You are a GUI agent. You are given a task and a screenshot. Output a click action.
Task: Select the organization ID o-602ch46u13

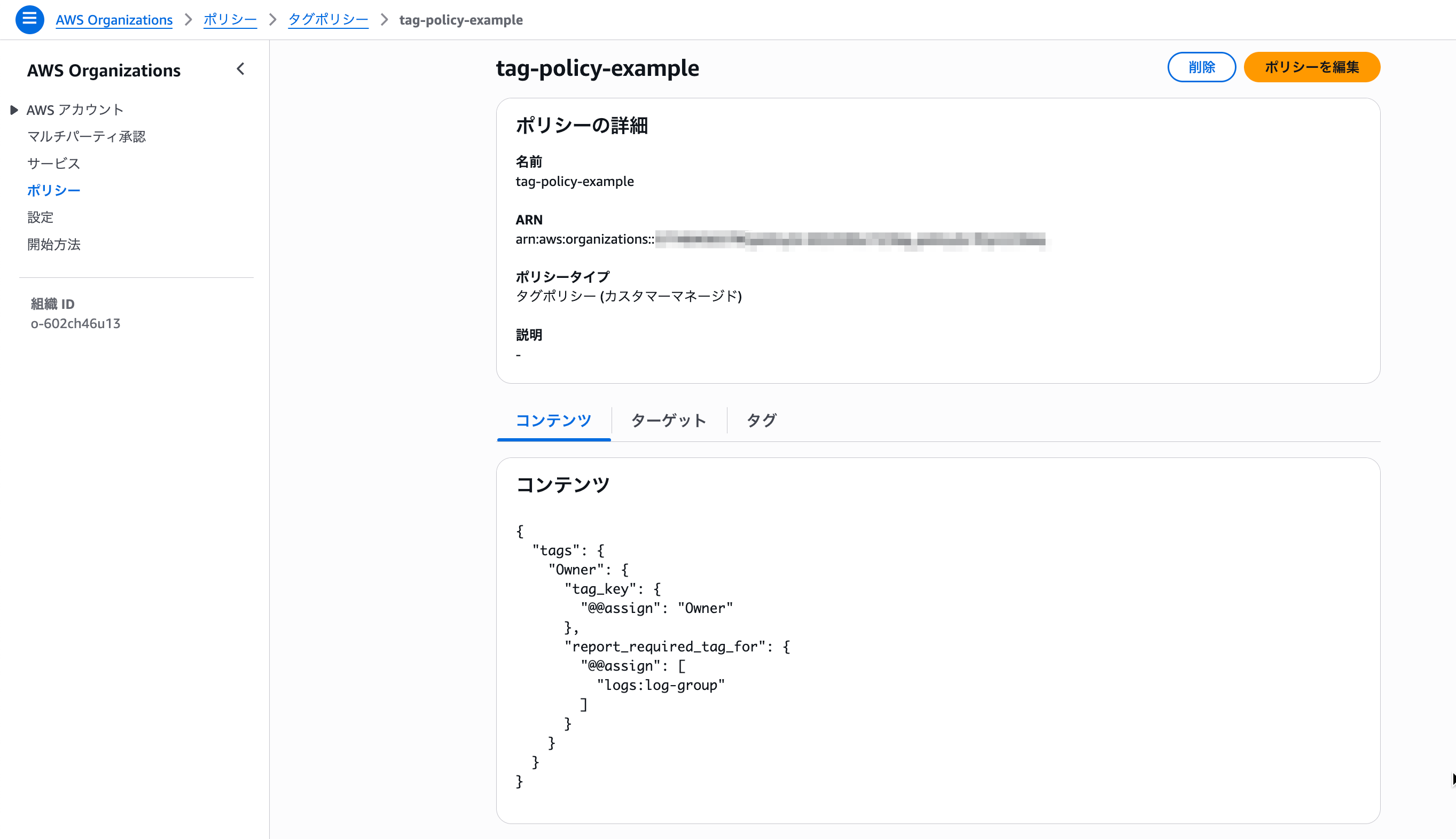tap(75, 323)
